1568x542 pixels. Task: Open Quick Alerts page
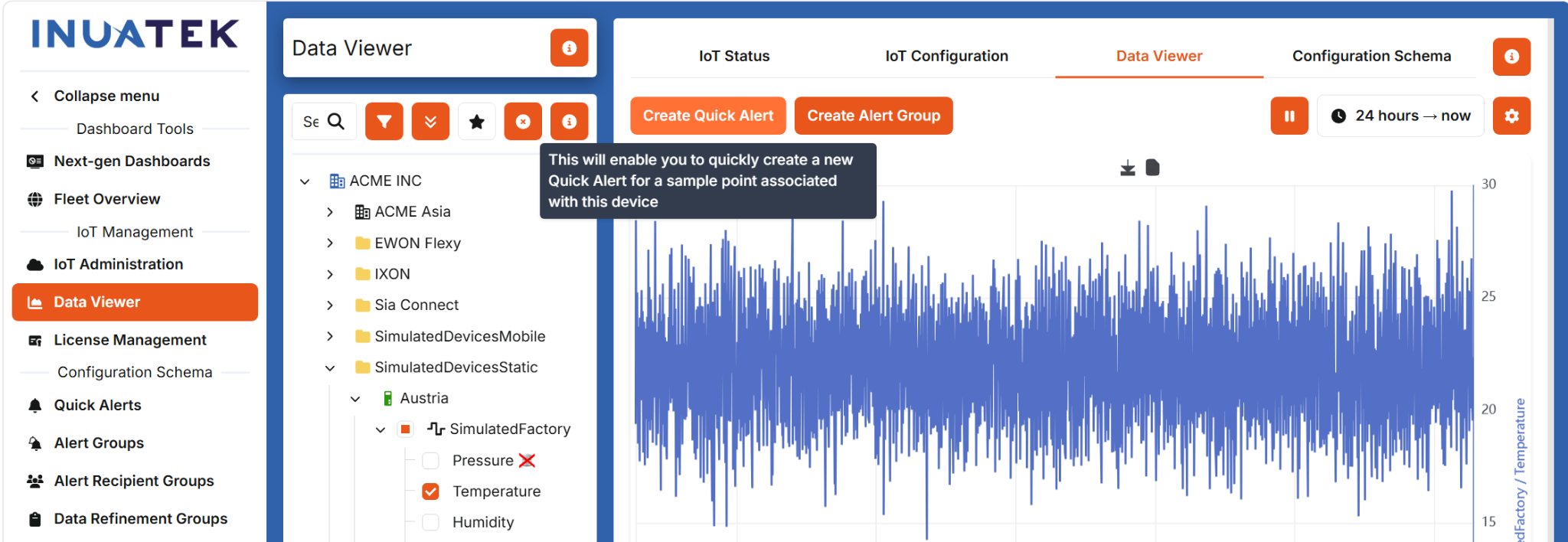pos(97,405)
